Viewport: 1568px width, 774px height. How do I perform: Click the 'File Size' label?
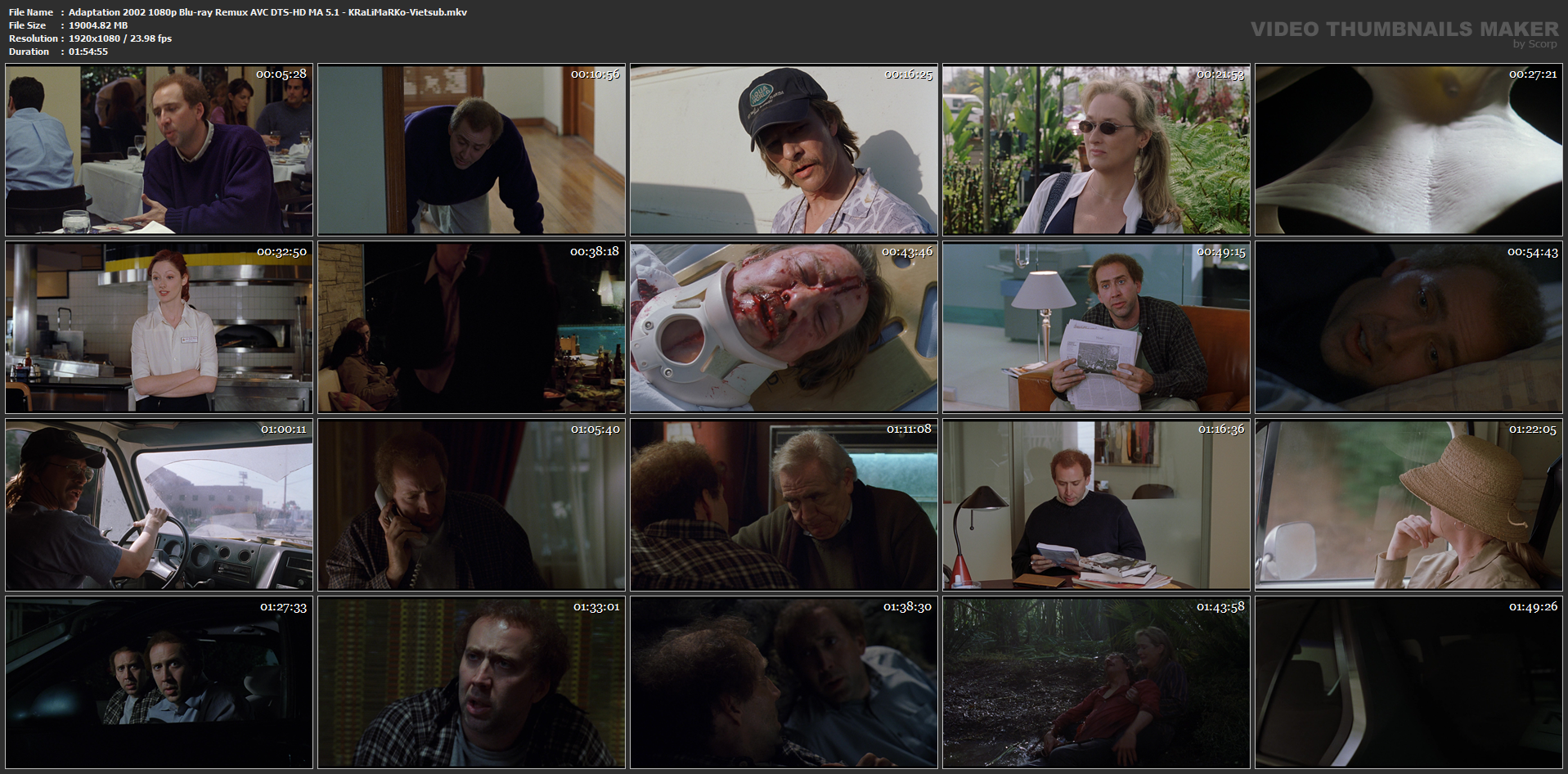pos(28,25)
